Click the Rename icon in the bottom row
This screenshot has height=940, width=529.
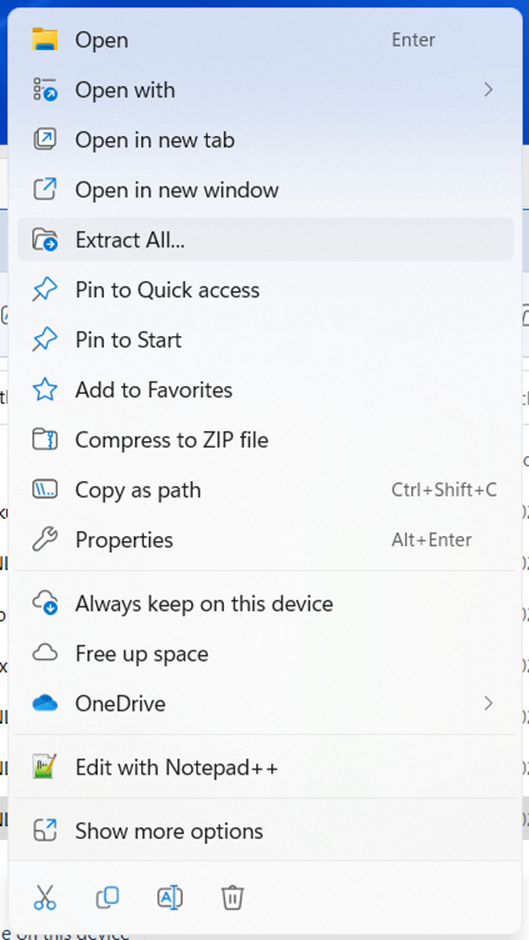click(x=170, y=897)
